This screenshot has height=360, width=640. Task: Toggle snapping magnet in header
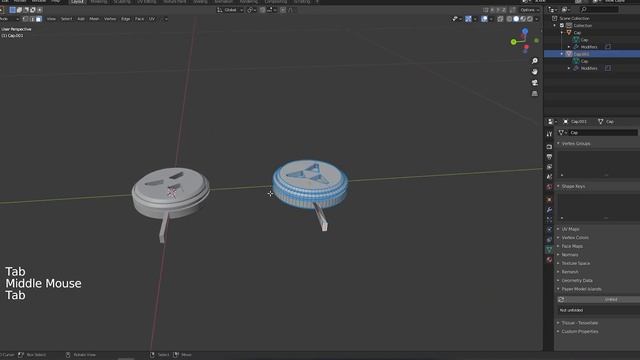tap(262, 10)
